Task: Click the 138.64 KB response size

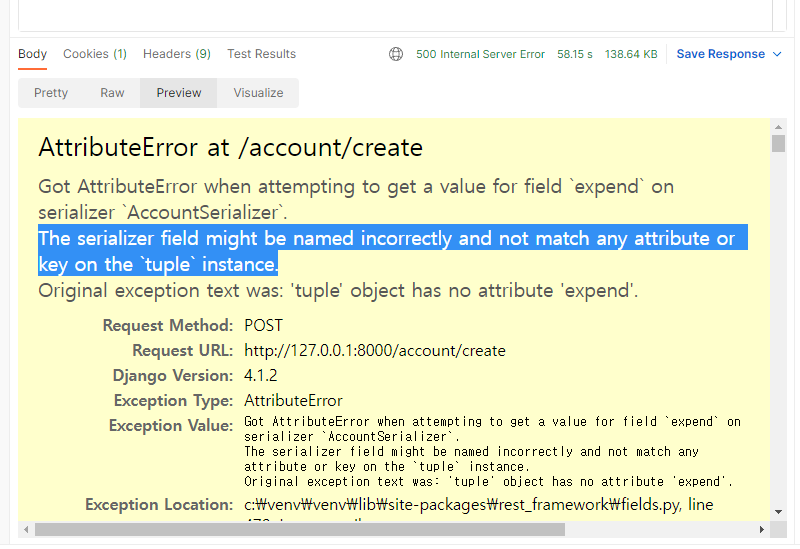Action: coord(631,54)
